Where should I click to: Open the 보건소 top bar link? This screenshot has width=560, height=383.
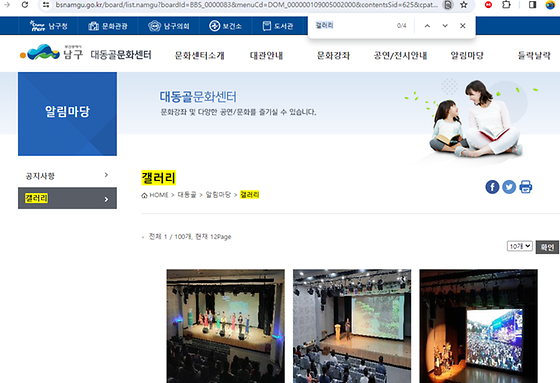pos(225,26)
